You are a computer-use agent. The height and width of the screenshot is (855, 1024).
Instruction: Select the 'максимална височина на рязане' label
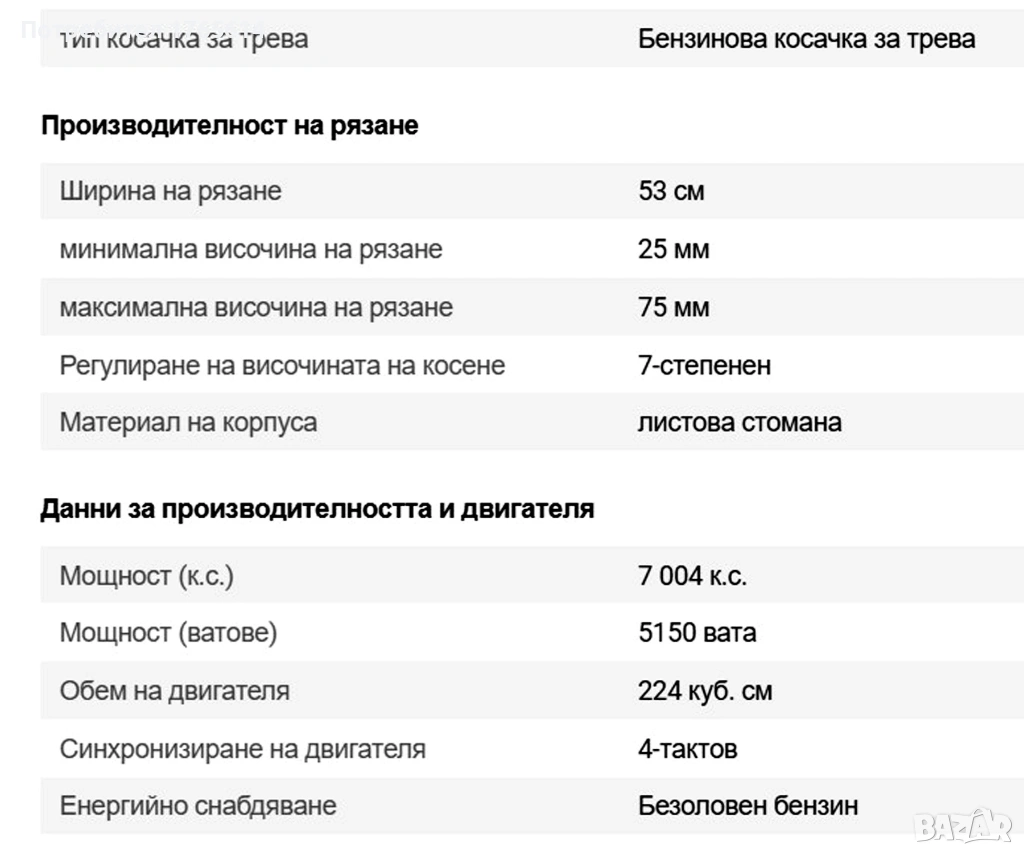[256, 307]
